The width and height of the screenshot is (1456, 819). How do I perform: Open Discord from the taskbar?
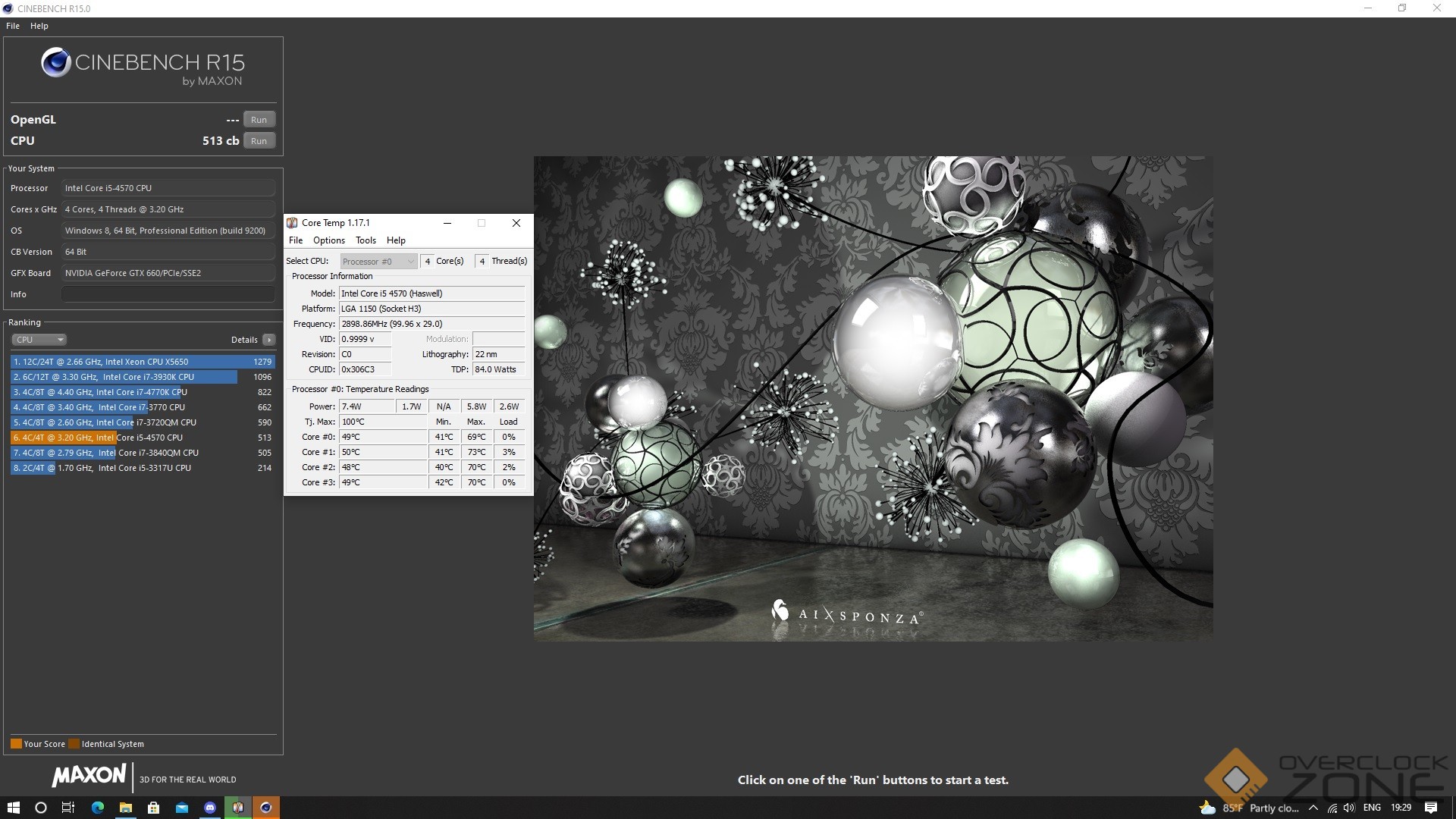point(210,808)
